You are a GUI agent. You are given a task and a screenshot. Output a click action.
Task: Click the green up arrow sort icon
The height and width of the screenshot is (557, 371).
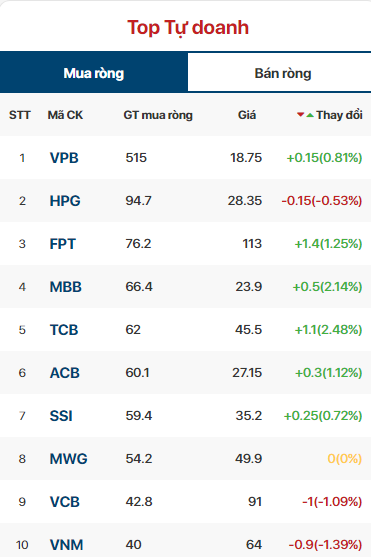tap(310, 115)
